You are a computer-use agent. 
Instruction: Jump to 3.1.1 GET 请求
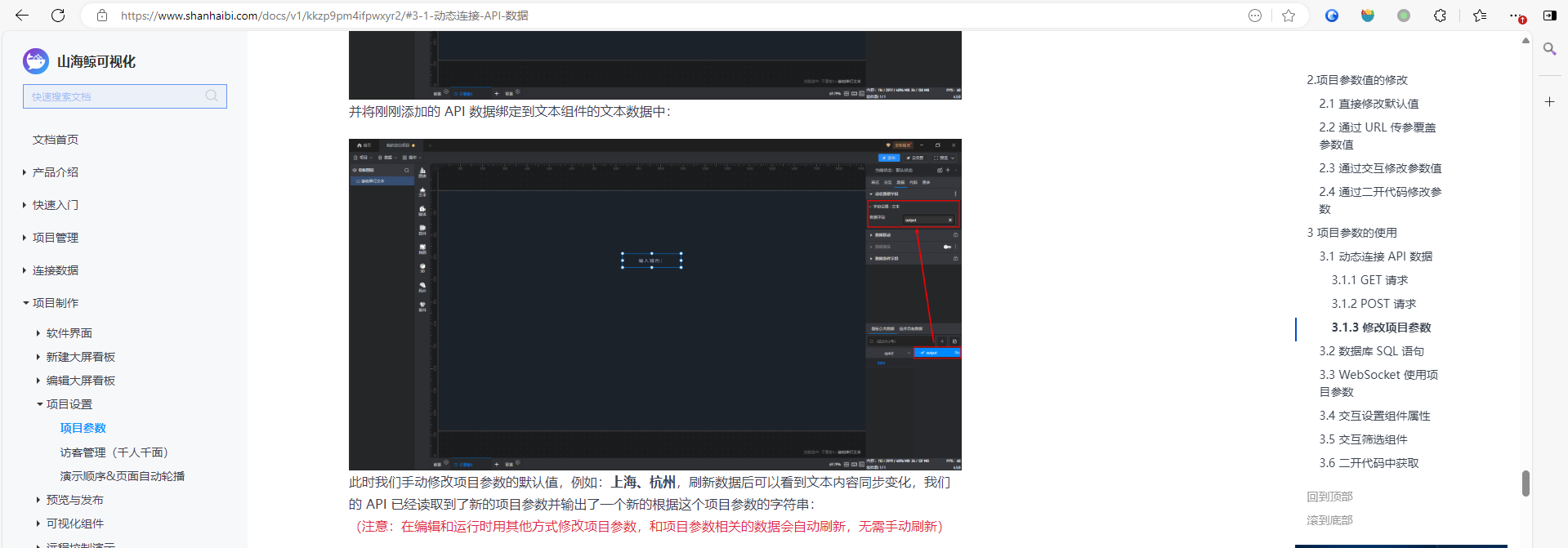(1369, 280)
